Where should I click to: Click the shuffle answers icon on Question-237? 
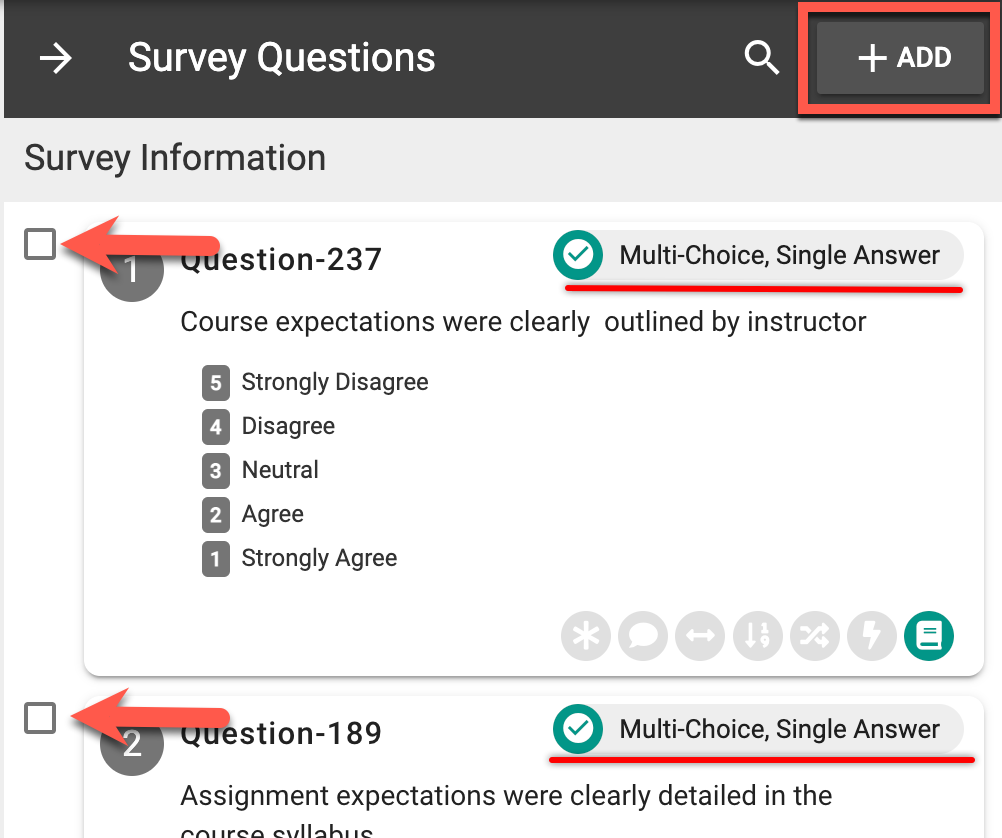pyautogui.click(x=815, y=637)
